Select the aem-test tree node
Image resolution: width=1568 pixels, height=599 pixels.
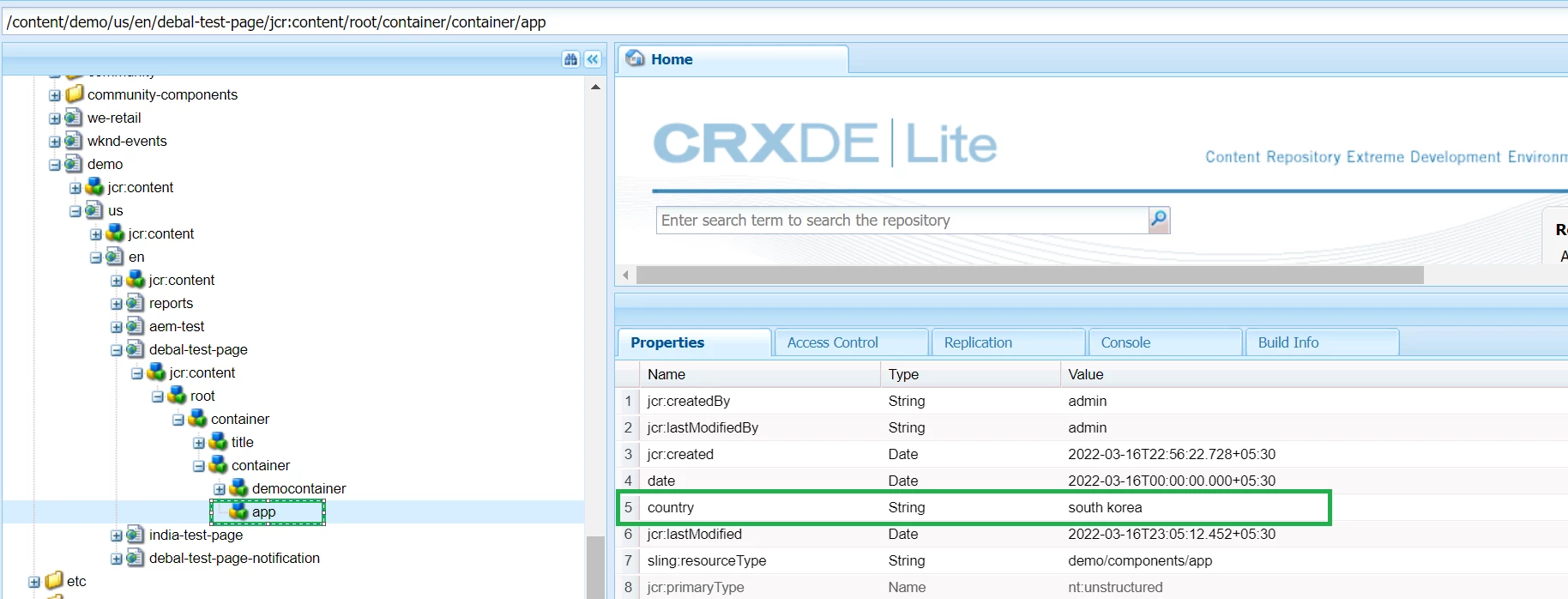[177, 326]
